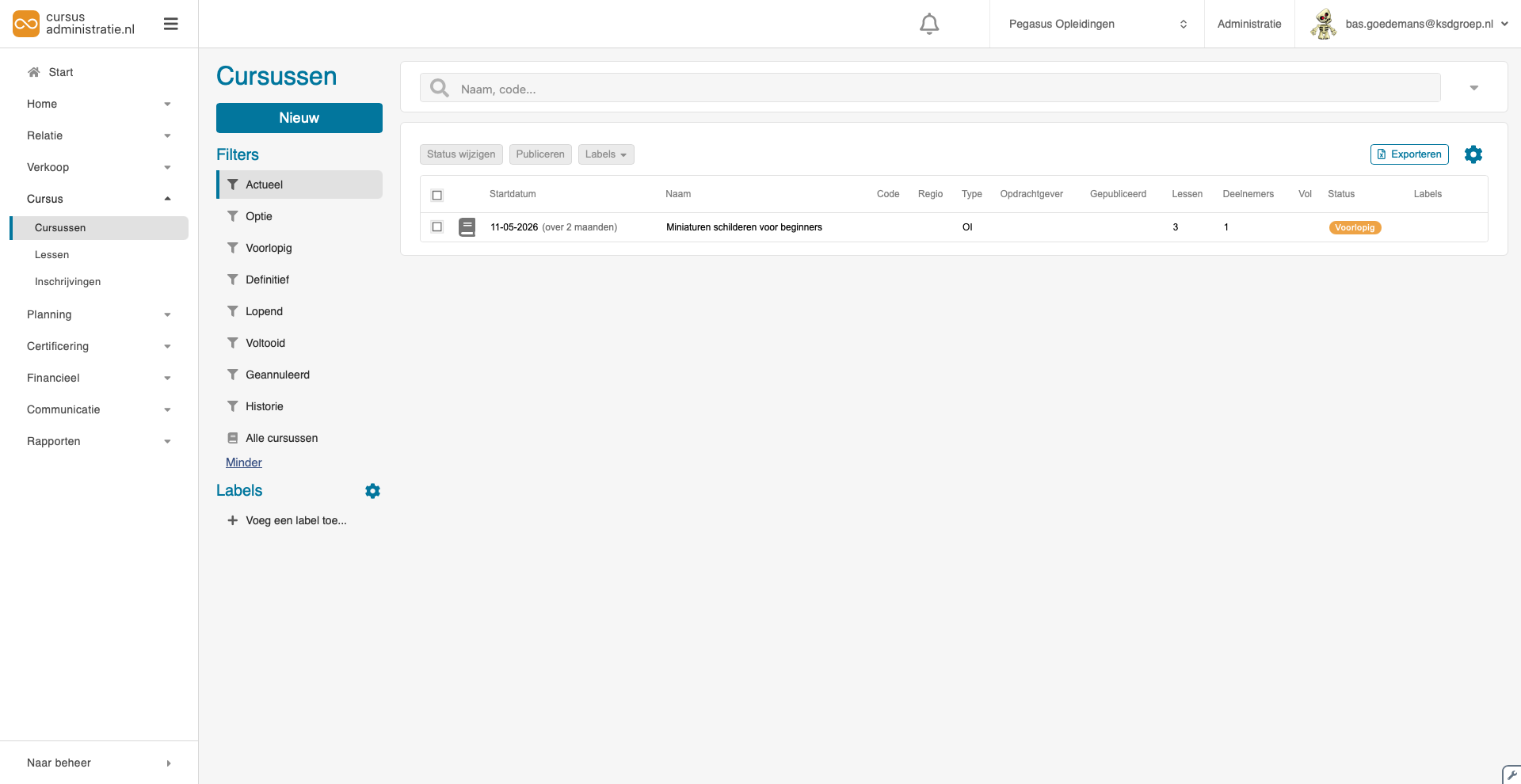Viewport: 1521px width, 784px height.
Task: Select all courses with header checkbox
Action: click(436, 195)
